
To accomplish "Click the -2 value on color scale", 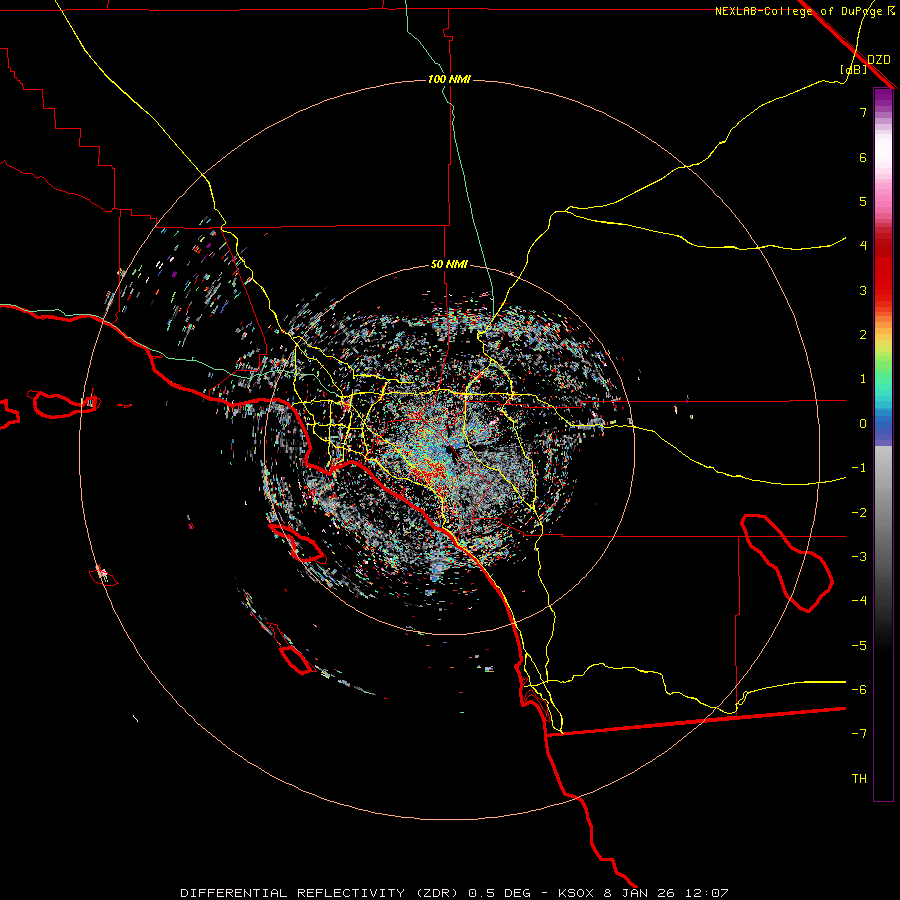I will click(859, 513).
